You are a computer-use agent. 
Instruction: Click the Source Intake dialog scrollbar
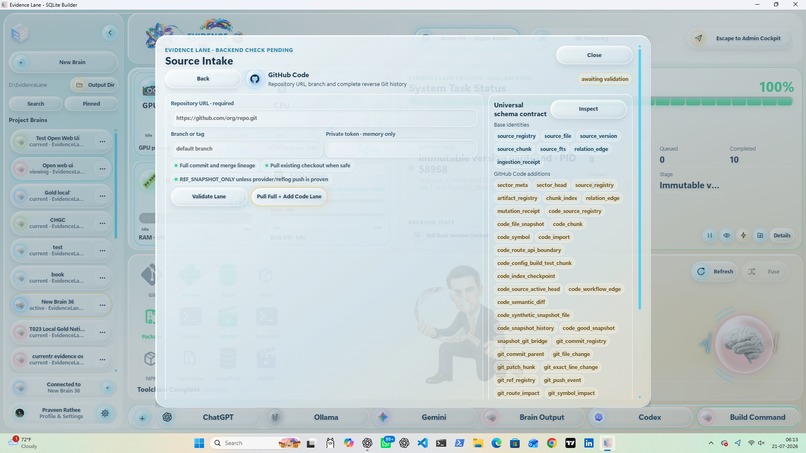click(x=639, y=180)
